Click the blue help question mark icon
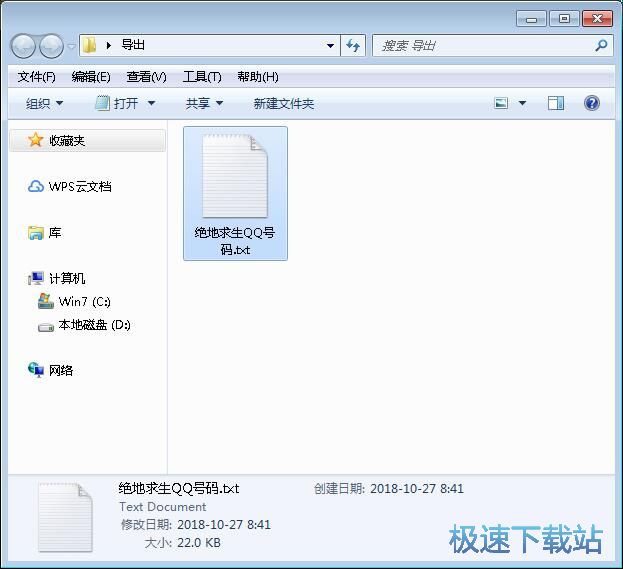 [x=592, y=103]
